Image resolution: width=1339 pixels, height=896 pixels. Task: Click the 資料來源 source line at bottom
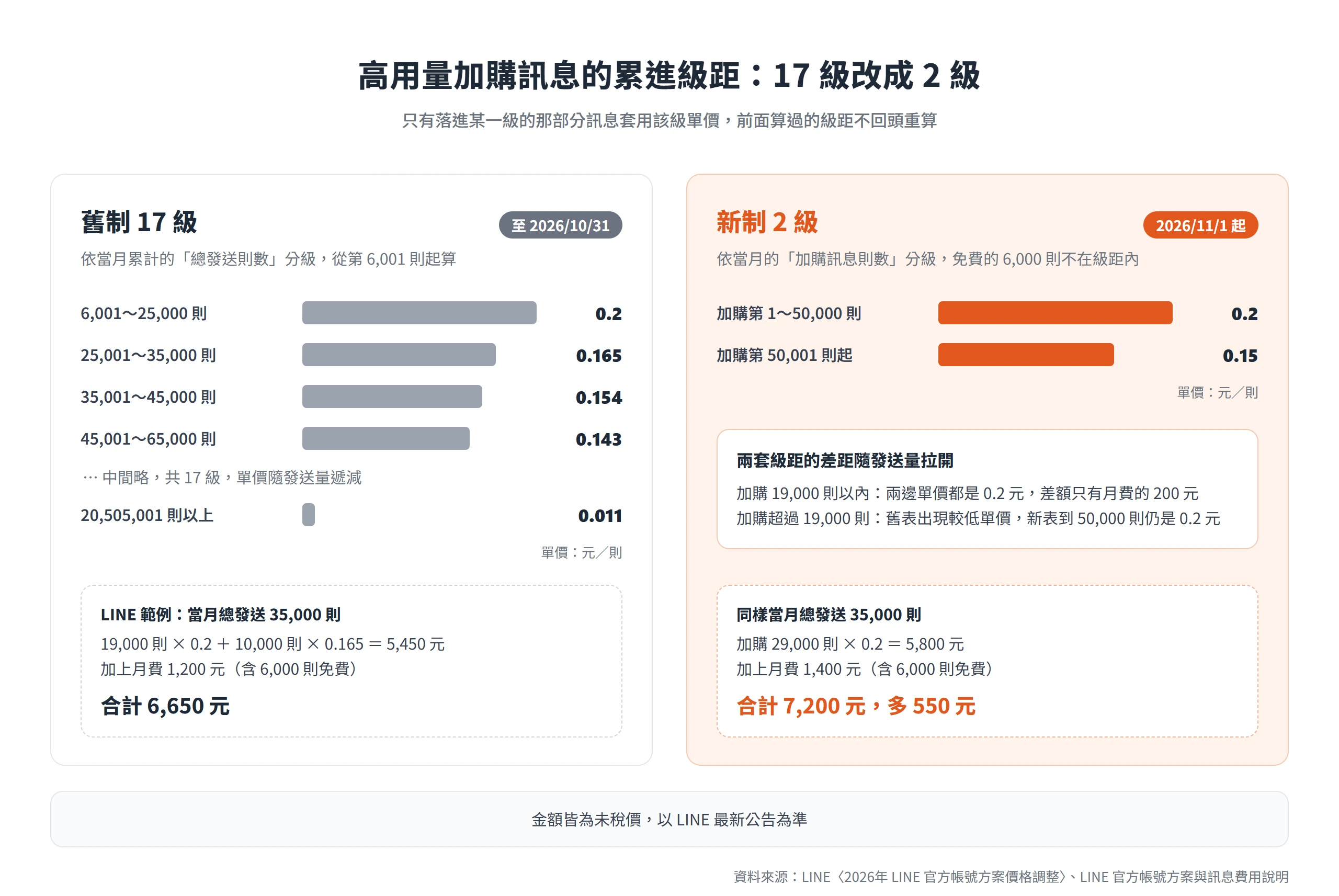pyautogui.click(x=1010, y=876)
